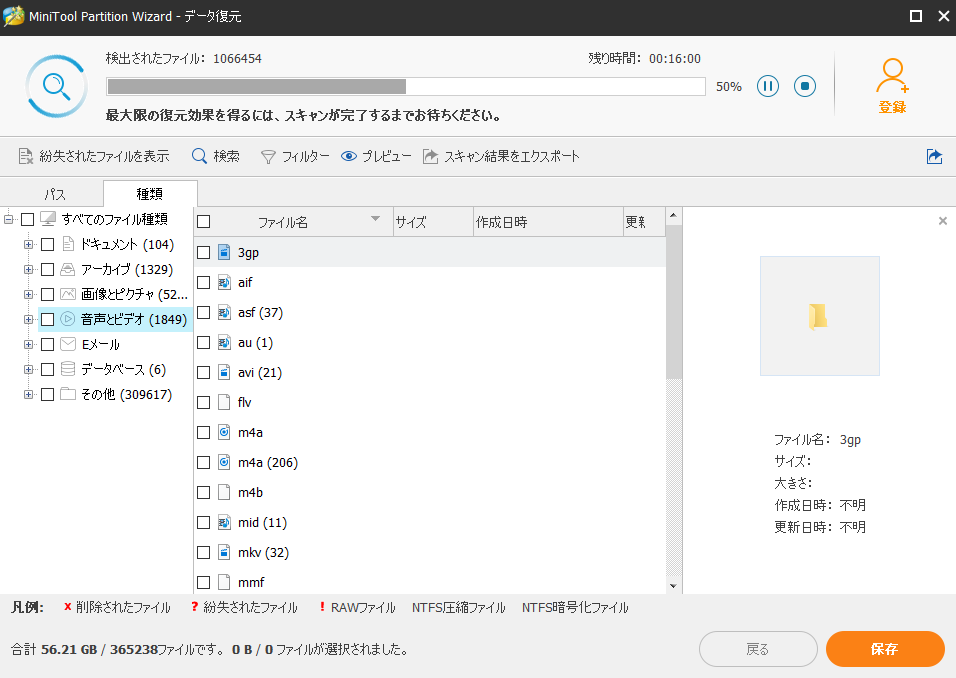Check the アーカイブ (1329) checkbox
Viewport: 956px width, 678px height.
(x=48, y=269)
